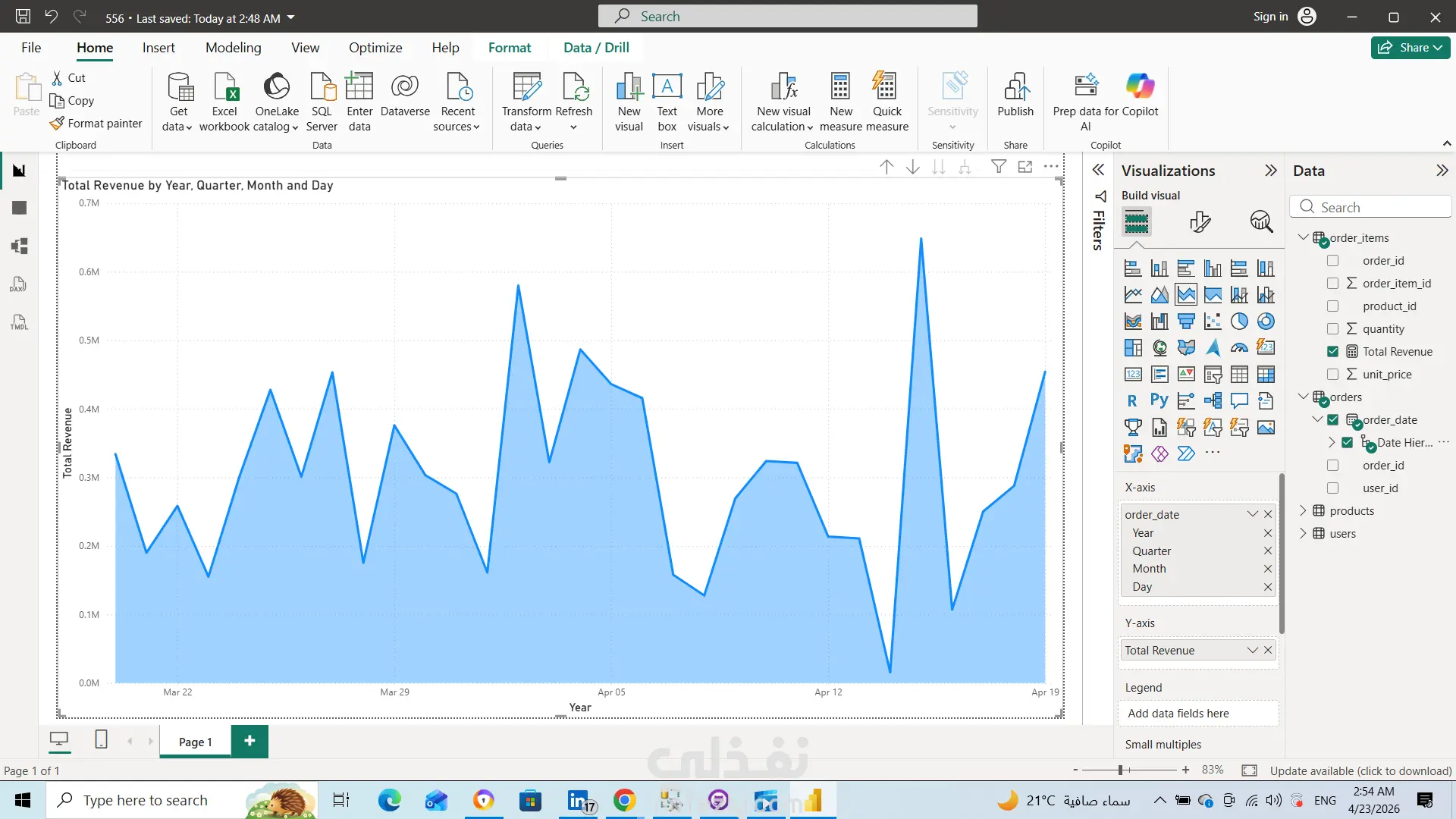This screenshot has width=1456, height=819.
Task: Switch to Format visual pane icon
Action: tap(1200, 221)
